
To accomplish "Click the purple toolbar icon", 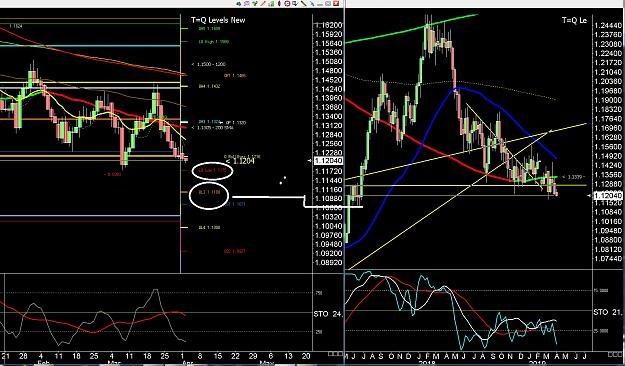I will pos(247,4).
